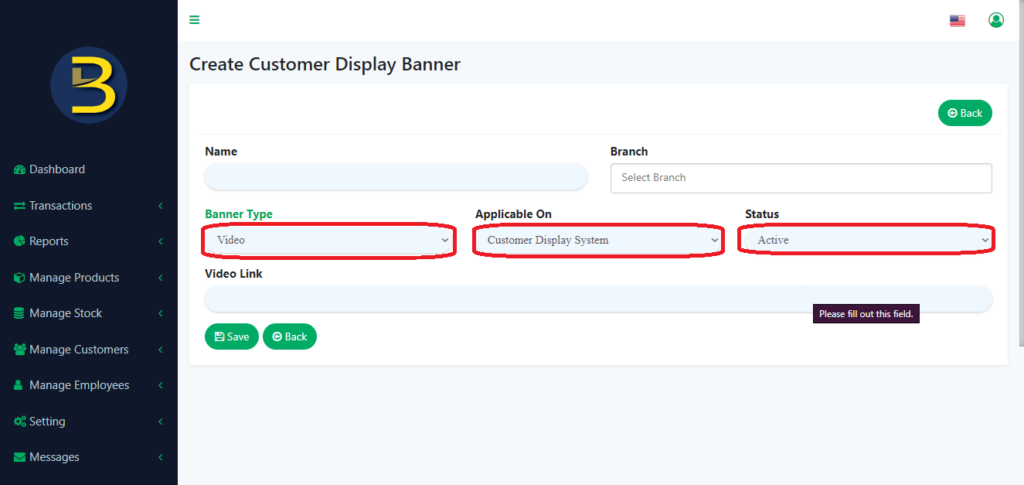Click the top-right Back button
The image size is (1024, 485).
point(965,113)
